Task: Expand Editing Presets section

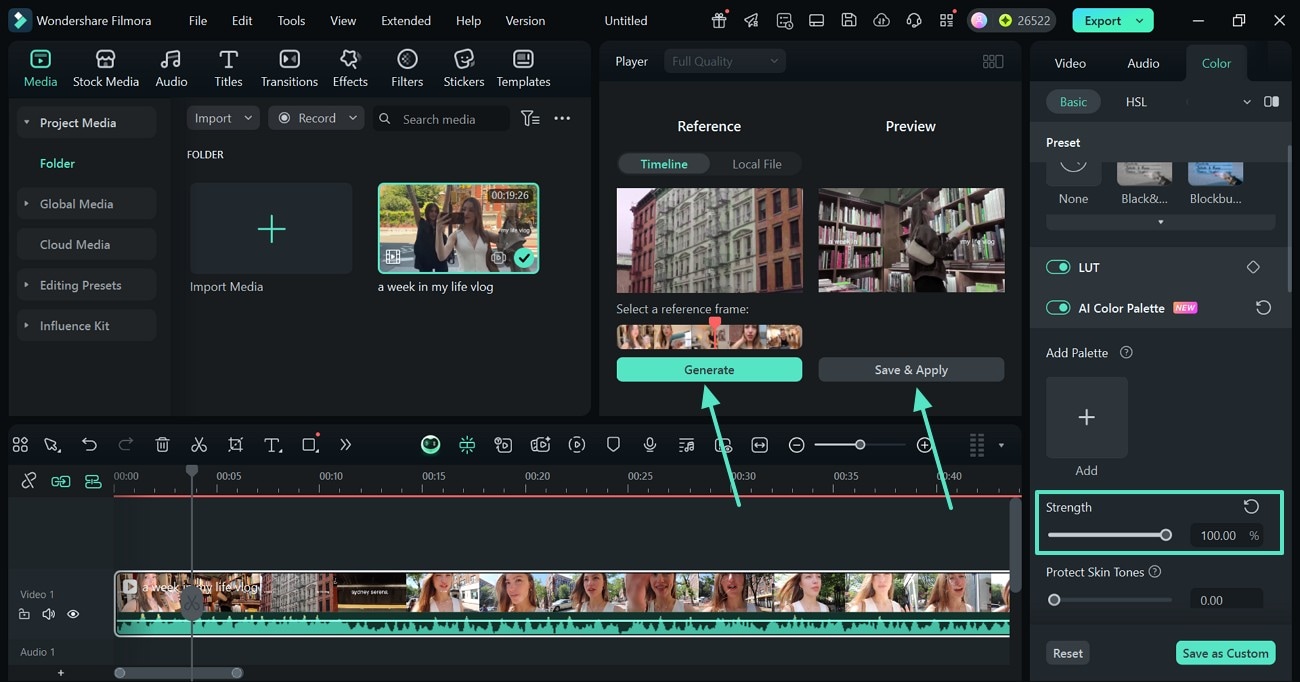Action: pos(27,285)
